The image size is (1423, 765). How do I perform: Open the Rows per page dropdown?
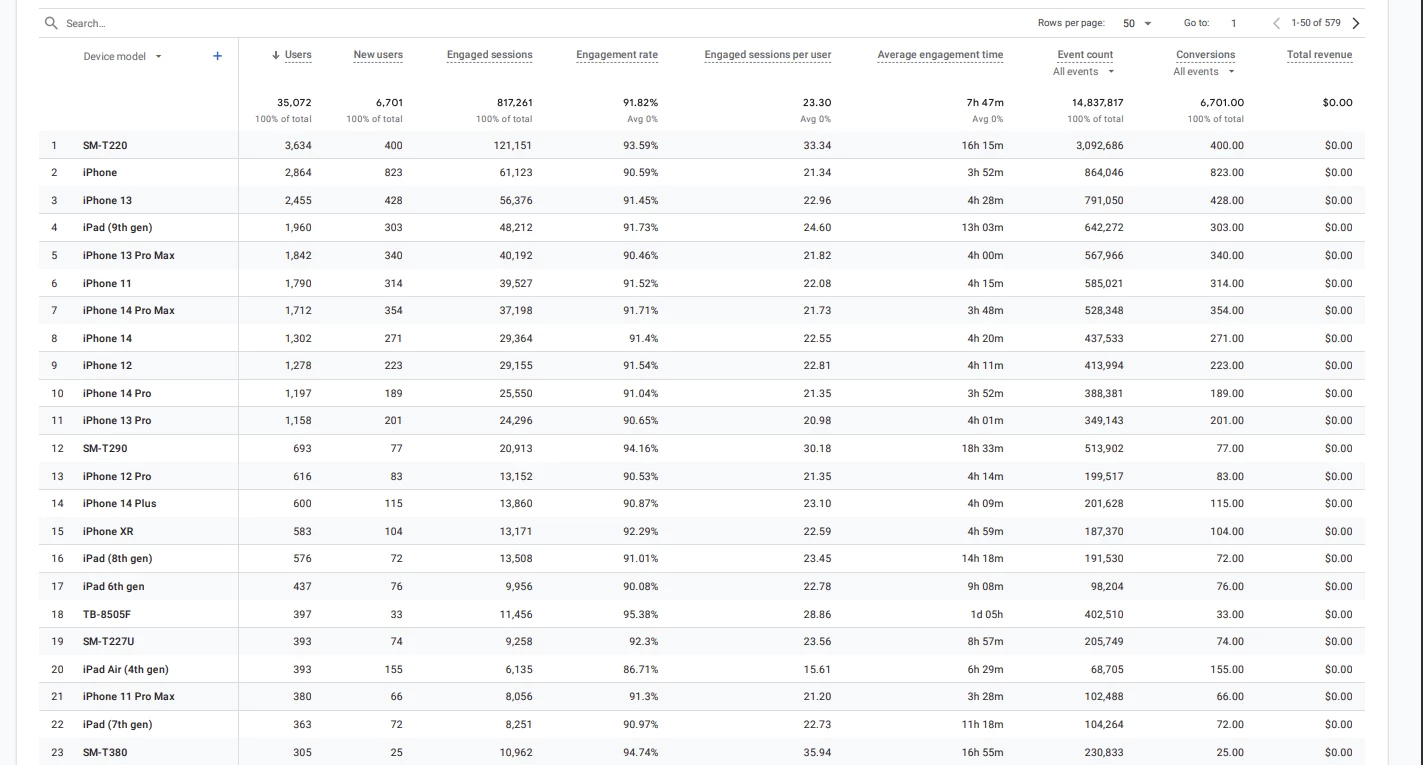pos(1136,23)
